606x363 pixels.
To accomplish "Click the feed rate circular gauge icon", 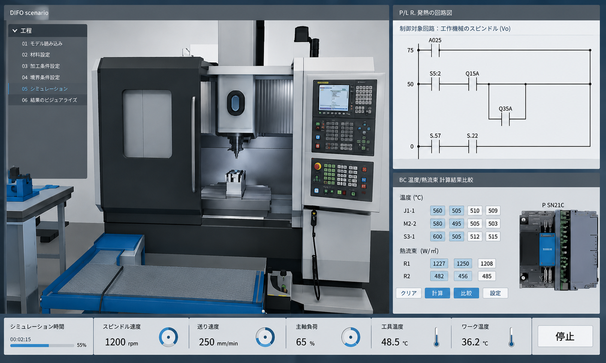I will click(x=265, y=337).
